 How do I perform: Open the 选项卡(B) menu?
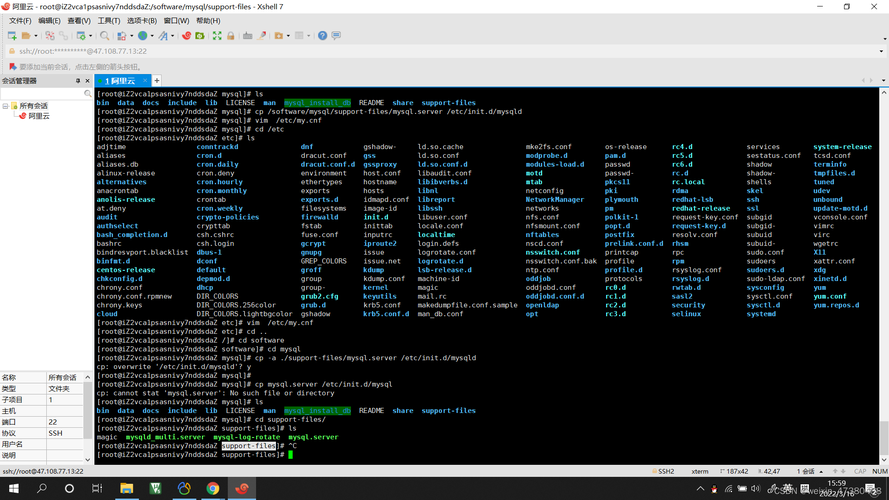[x=142, y=20]
